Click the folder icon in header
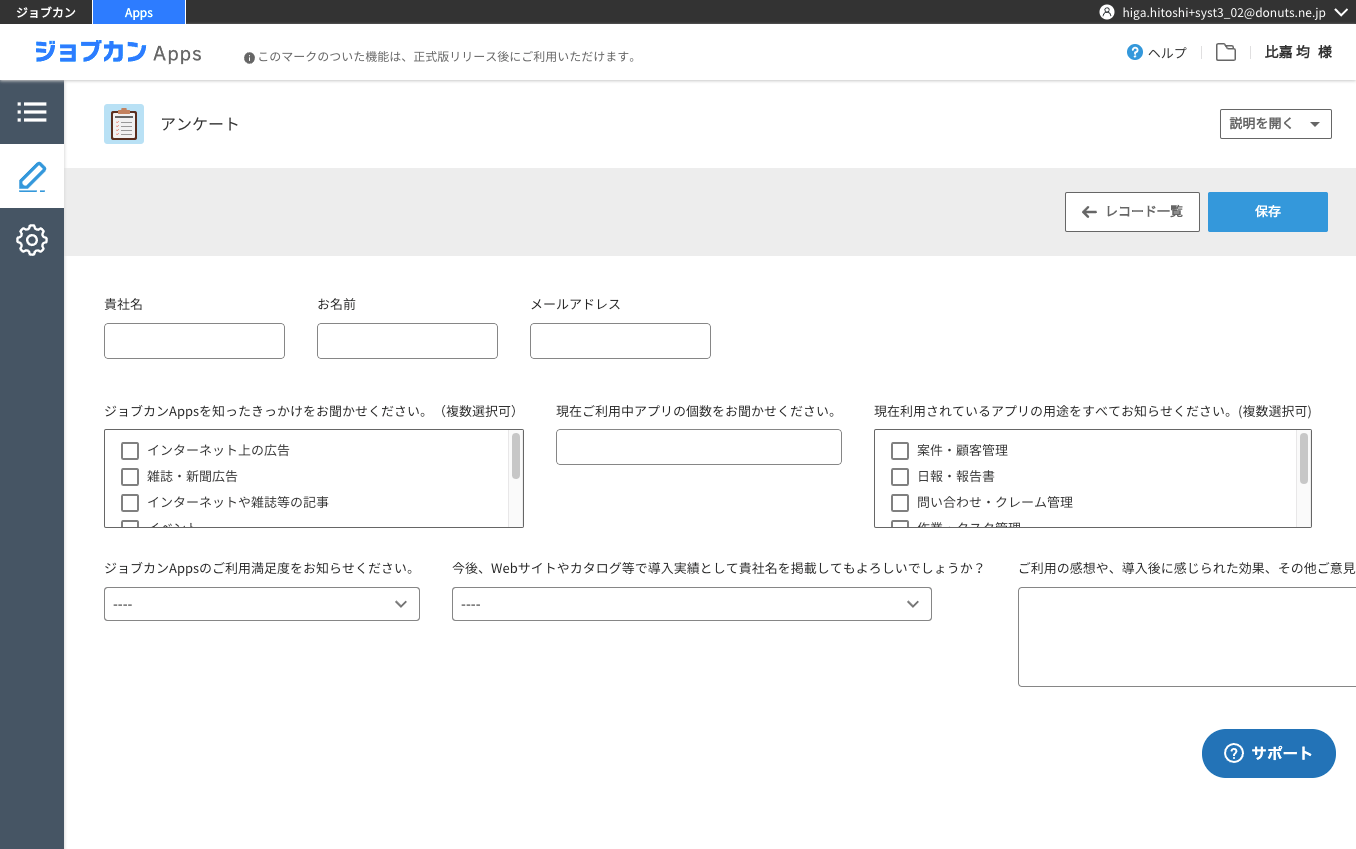The image size is (1356, 849). tap(1225, 52)
